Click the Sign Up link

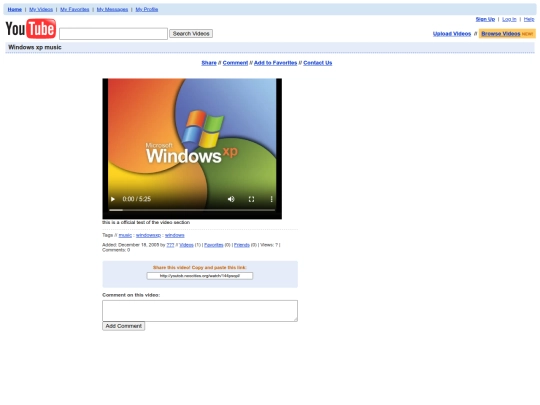coord(485,19)
